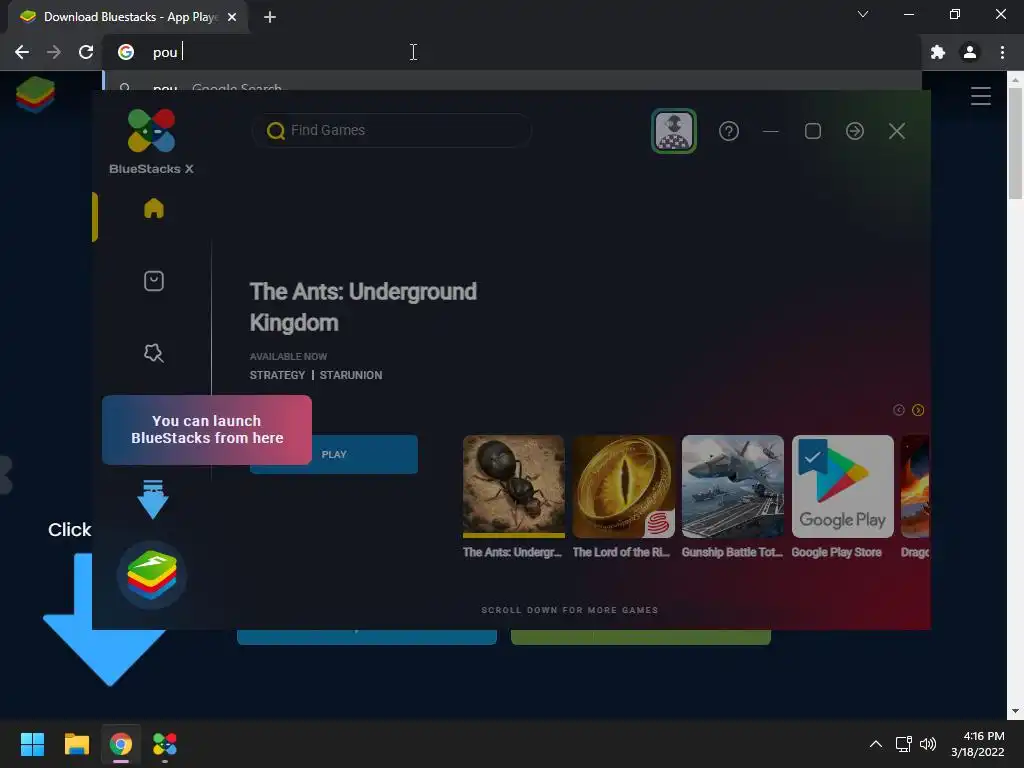This screenshot has width=1024, height=768.
Task: Click the STARUNION developer label
Action: tap(351, 375)
